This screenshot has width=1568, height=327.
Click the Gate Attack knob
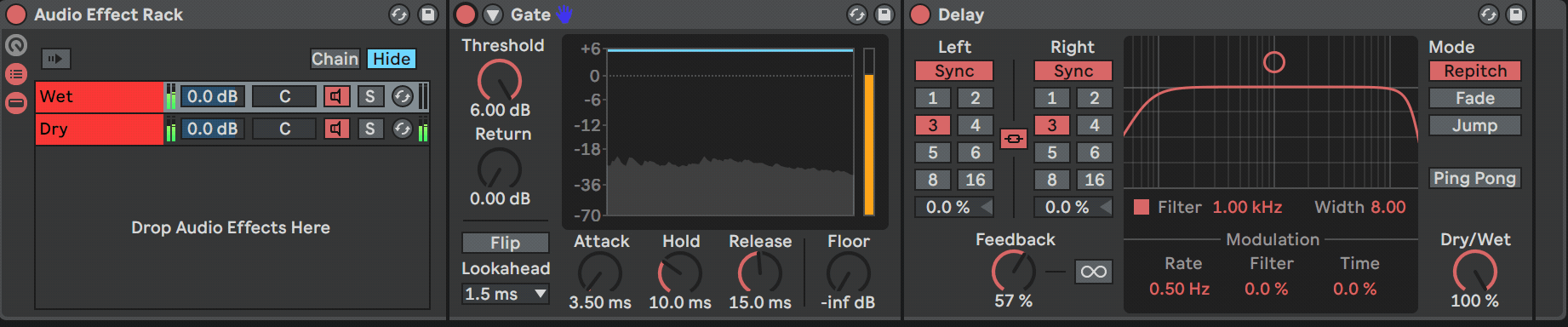point(600,273)
